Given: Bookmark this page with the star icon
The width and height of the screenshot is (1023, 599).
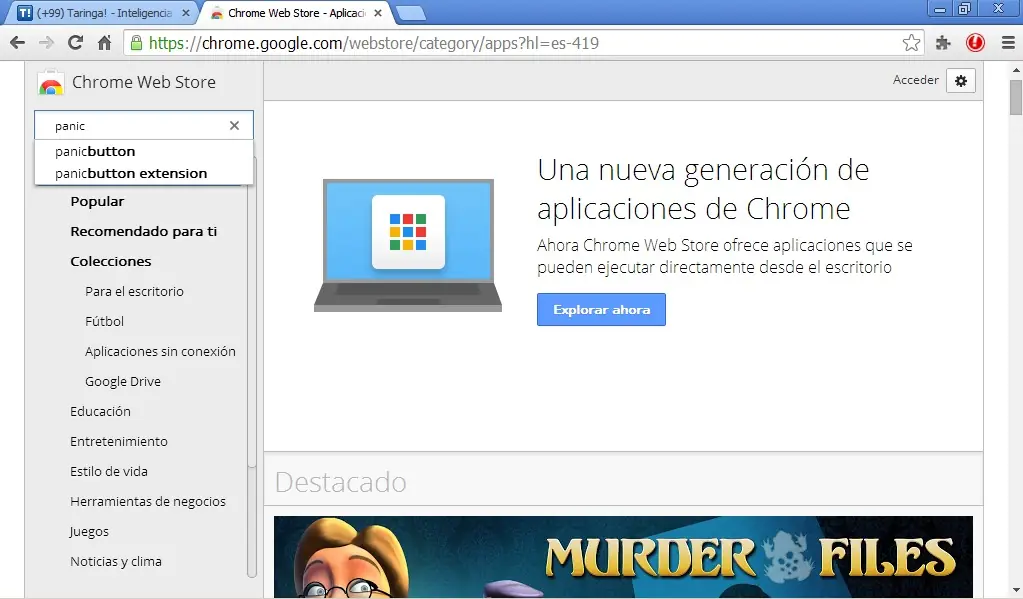Looking at the screenshot, I should pos(911,43).
